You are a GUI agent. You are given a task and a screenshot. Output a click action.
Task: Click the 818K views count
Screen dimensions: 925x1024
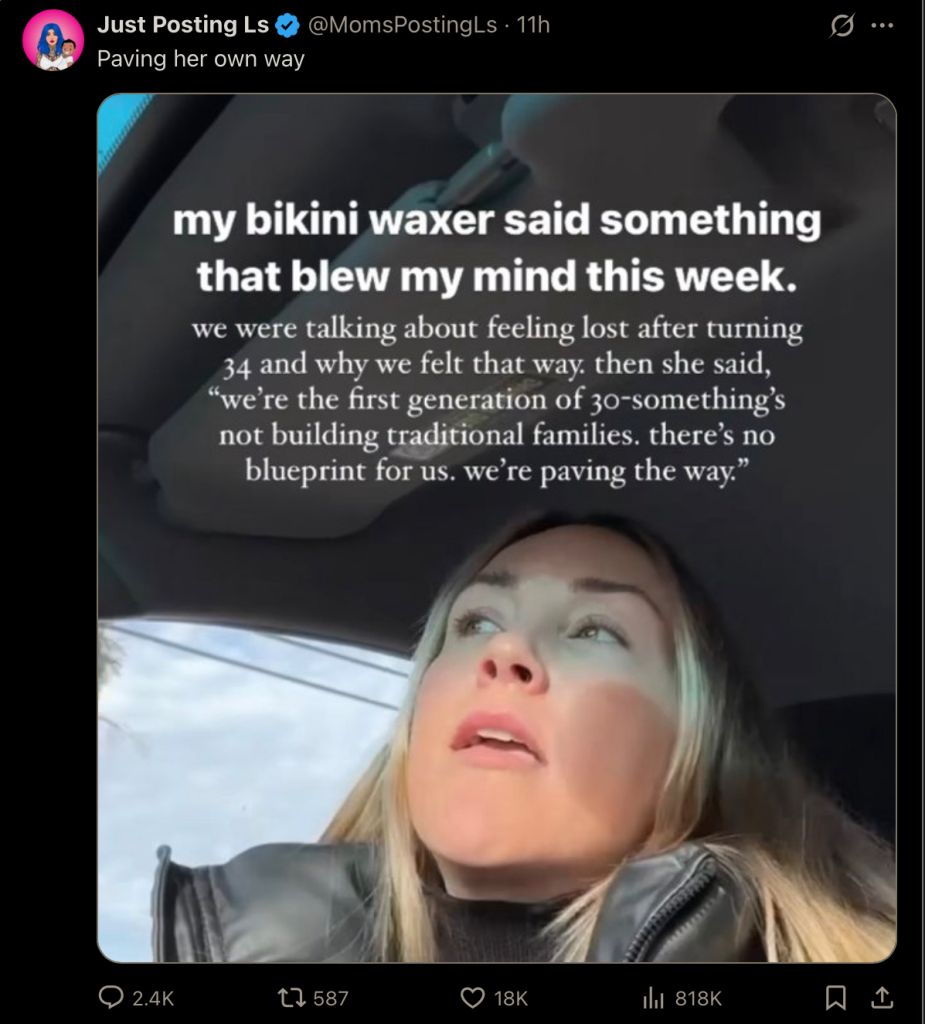(x=698, y=998)
